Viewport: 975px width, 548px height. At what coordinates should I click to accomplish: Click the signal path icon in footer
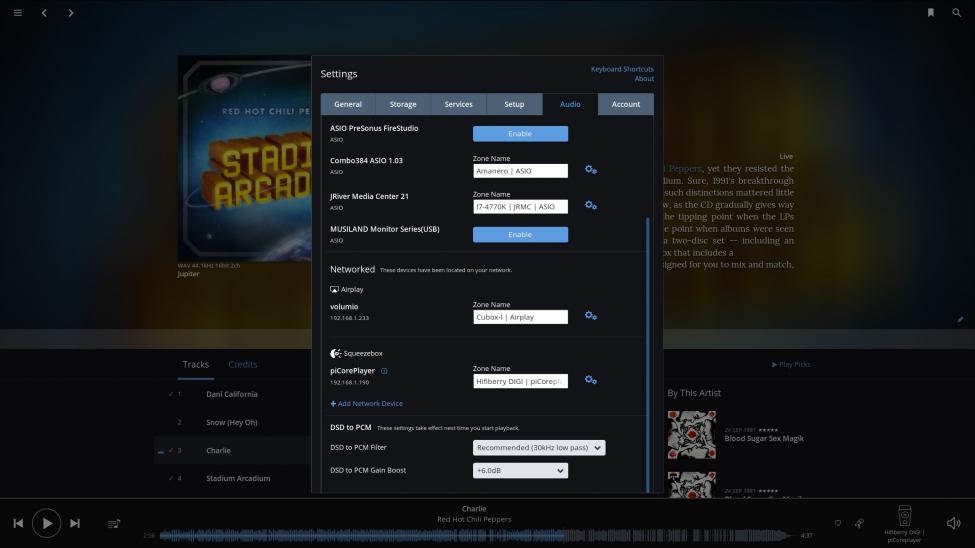point(859,523)
